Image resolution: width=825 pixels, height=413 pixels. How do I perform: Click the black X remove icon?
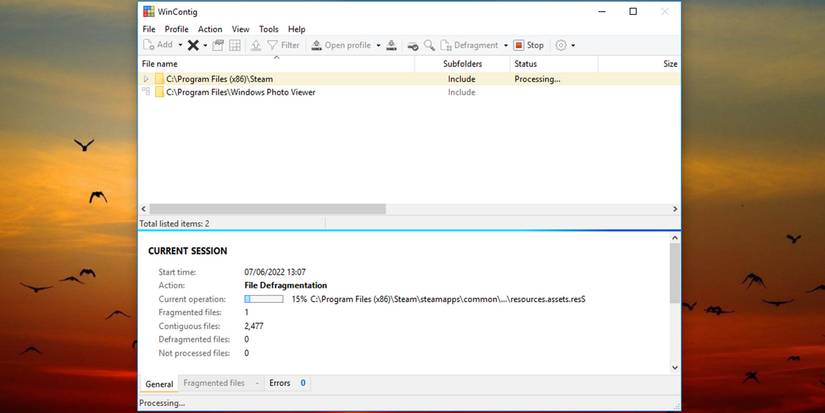click(x=193, y=45)
